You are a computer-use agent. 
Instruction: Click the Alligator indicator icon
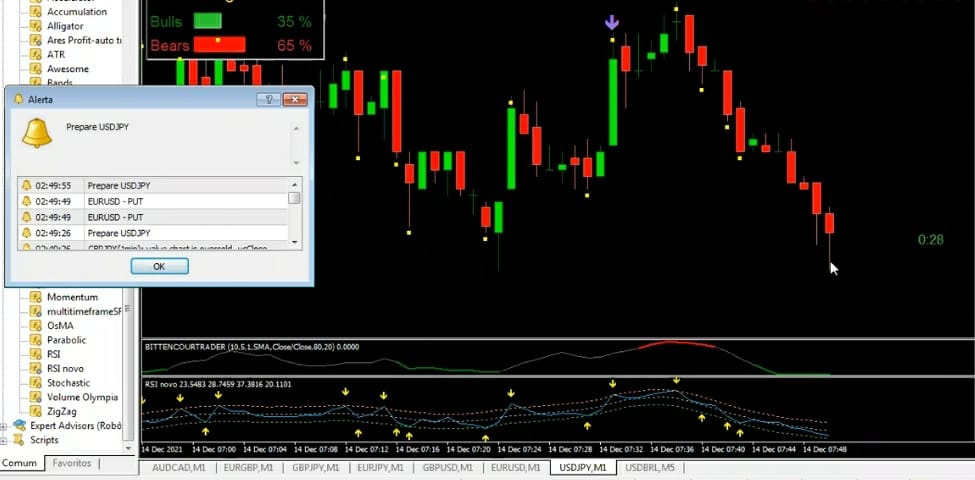pyautogui.click(x=35, y=26)
